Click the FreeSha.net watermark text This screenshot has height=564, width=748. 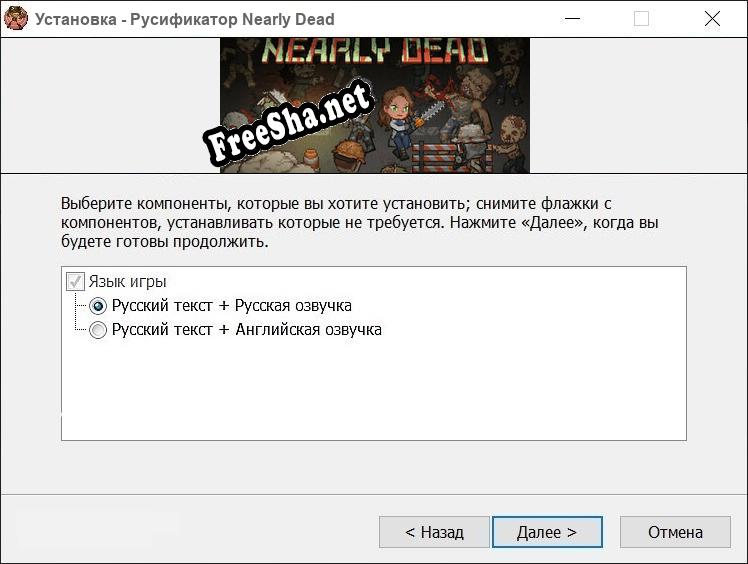click(x=289, y=122)
